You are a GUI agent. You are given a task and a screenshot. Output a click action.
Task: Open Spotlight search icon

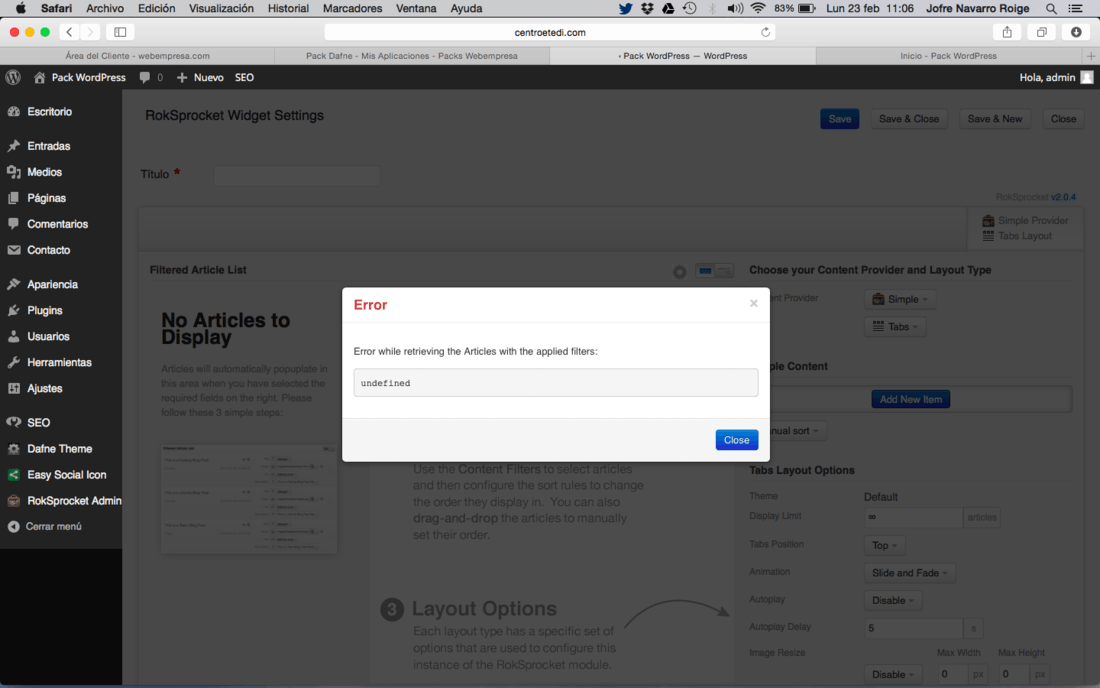[x=1051, y=8]
